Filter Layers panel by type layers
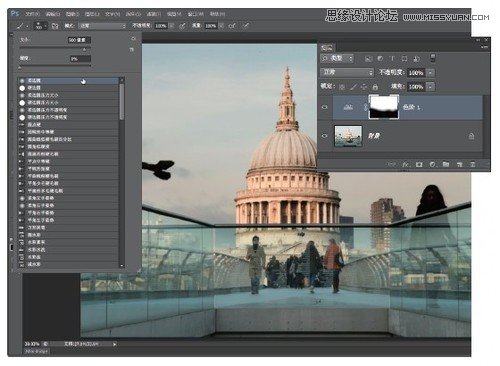This screenshot has width=500, height=366. [392, 59]
